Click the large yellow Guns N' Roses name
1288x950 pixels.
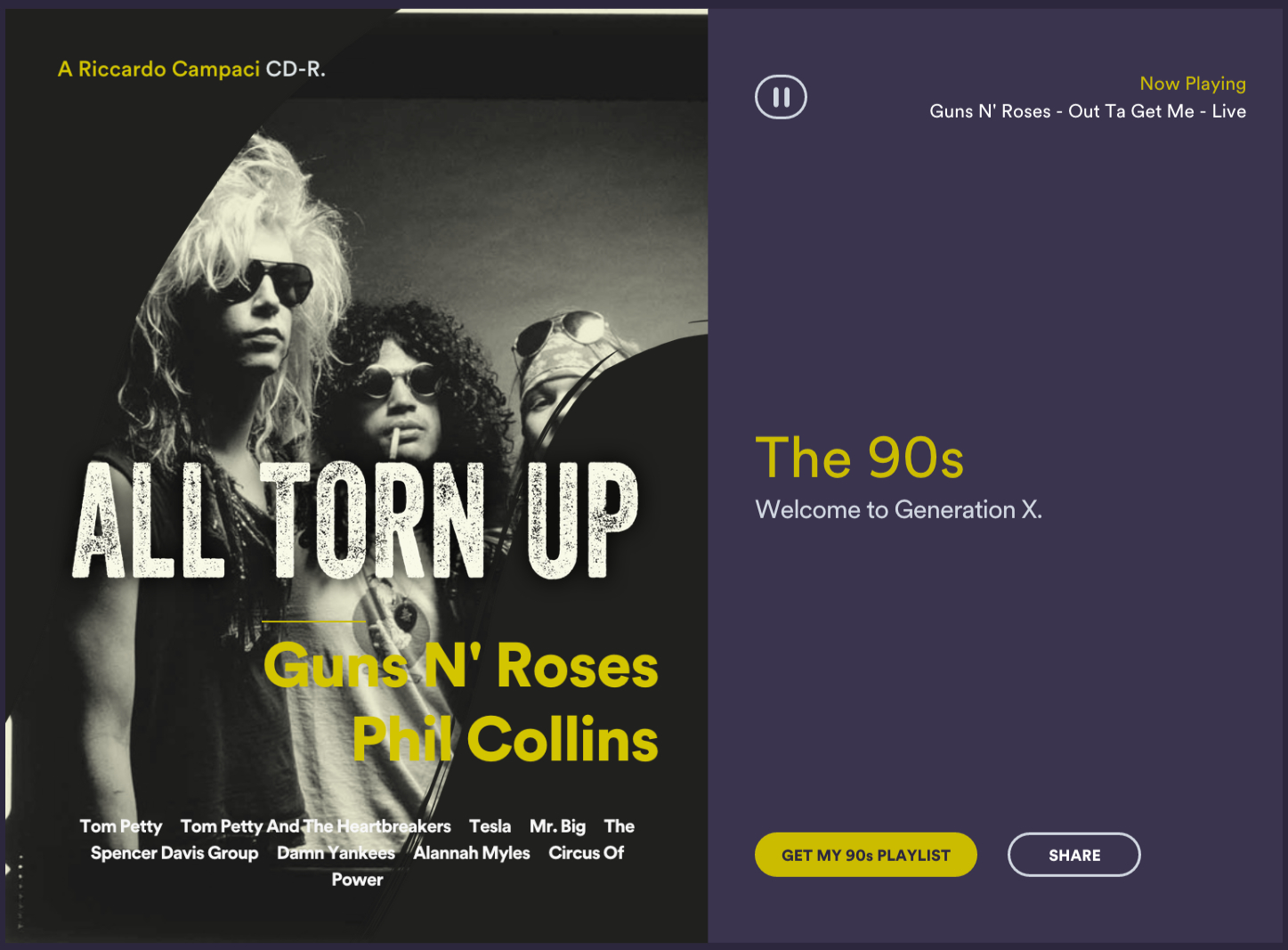click(460, 666)
